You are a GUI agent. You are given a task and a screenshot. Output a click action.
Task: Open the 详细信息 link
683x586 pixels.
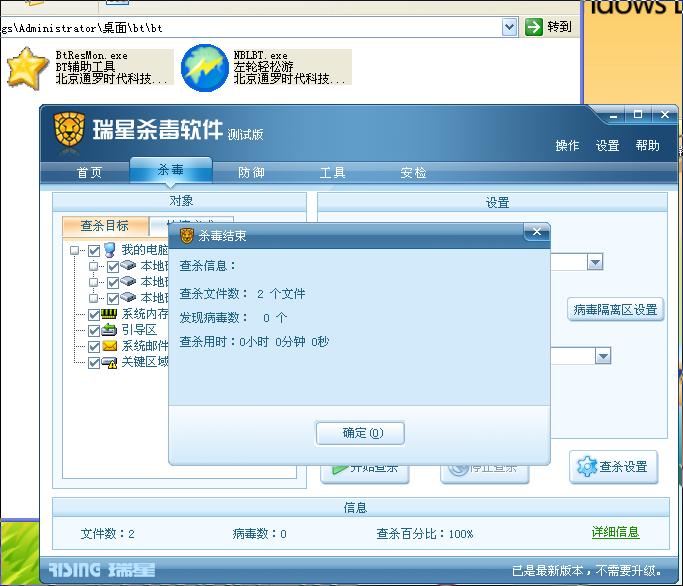(615, 532)
